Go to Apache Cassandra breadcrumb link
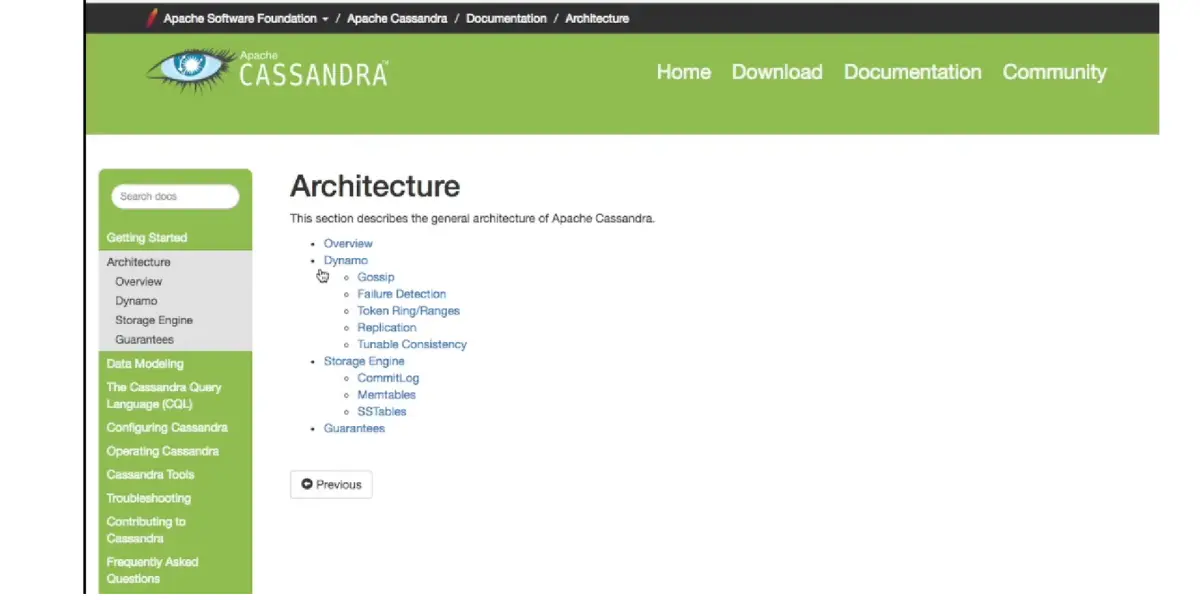Screen dimensions: 1200x600 click(x=397, y=18)
